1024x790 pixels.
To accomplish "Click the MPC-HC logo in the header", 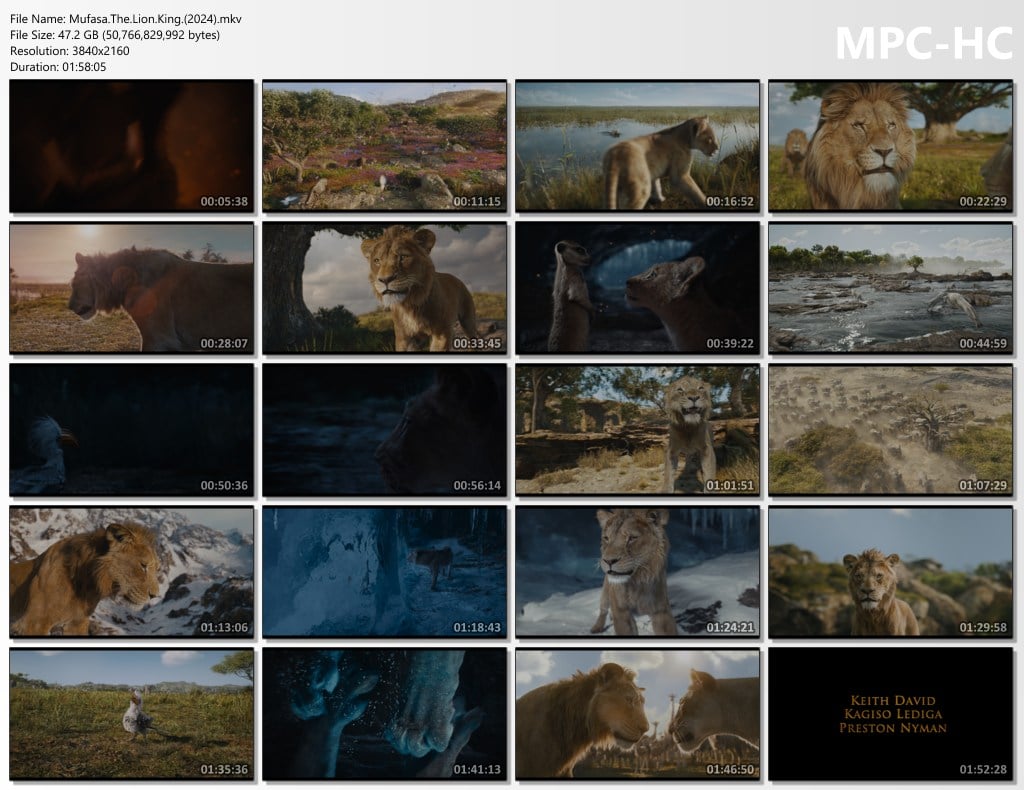I will (x=923, y=42).
